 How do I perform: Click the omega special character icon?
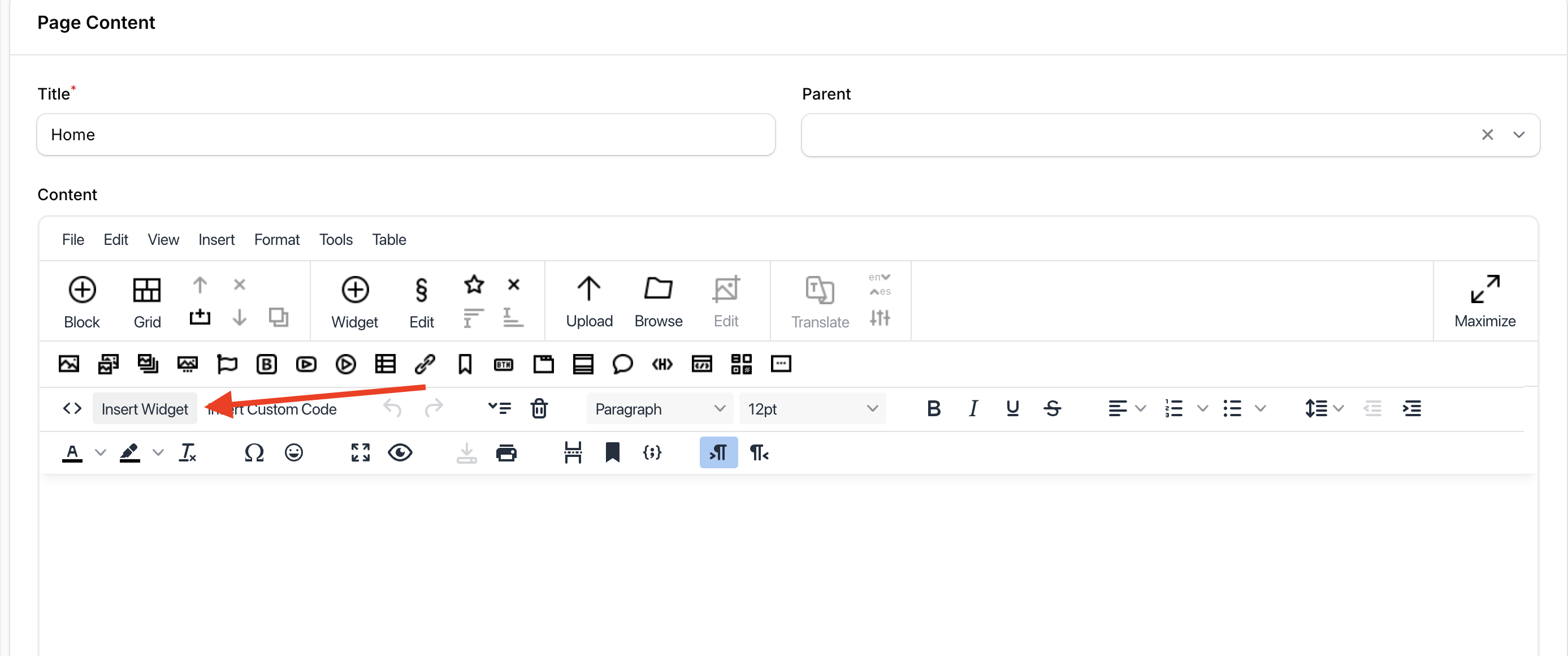click(254, 452)
